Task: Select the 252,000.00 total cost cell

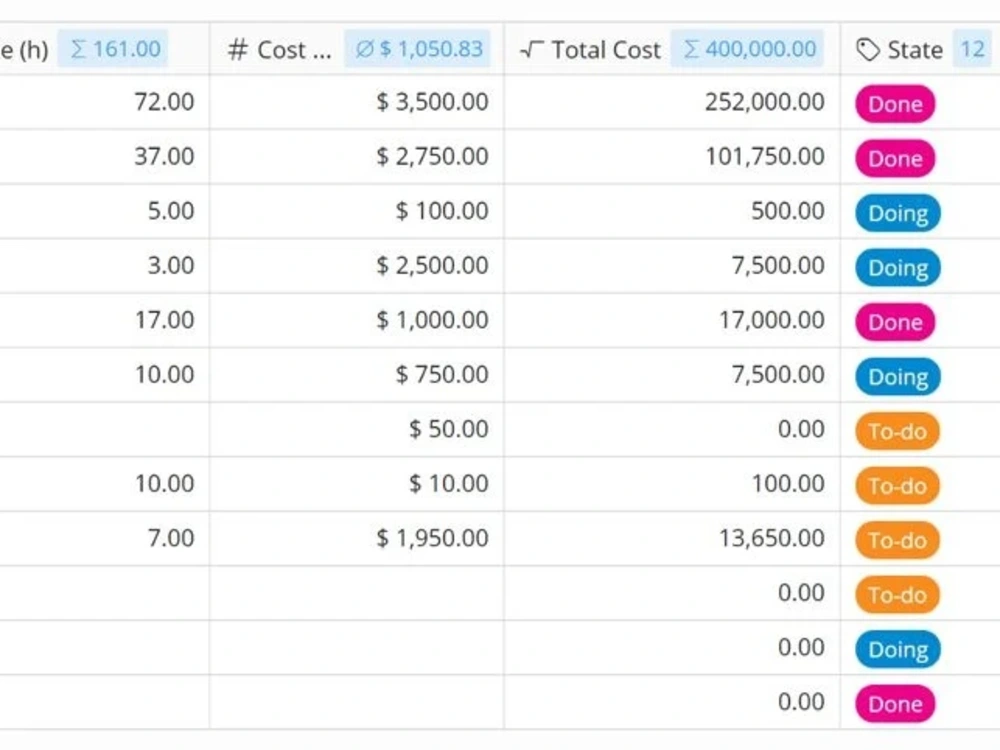Action: pos(672,102)
